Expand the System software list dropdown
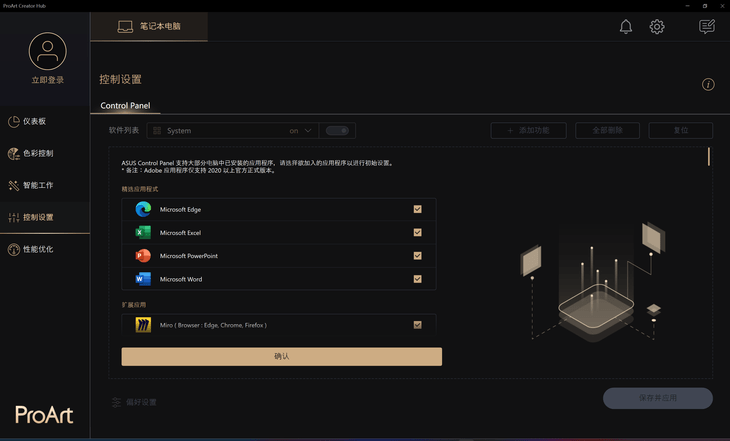Viewport: 730px width, 441px height. coord(308,131)
